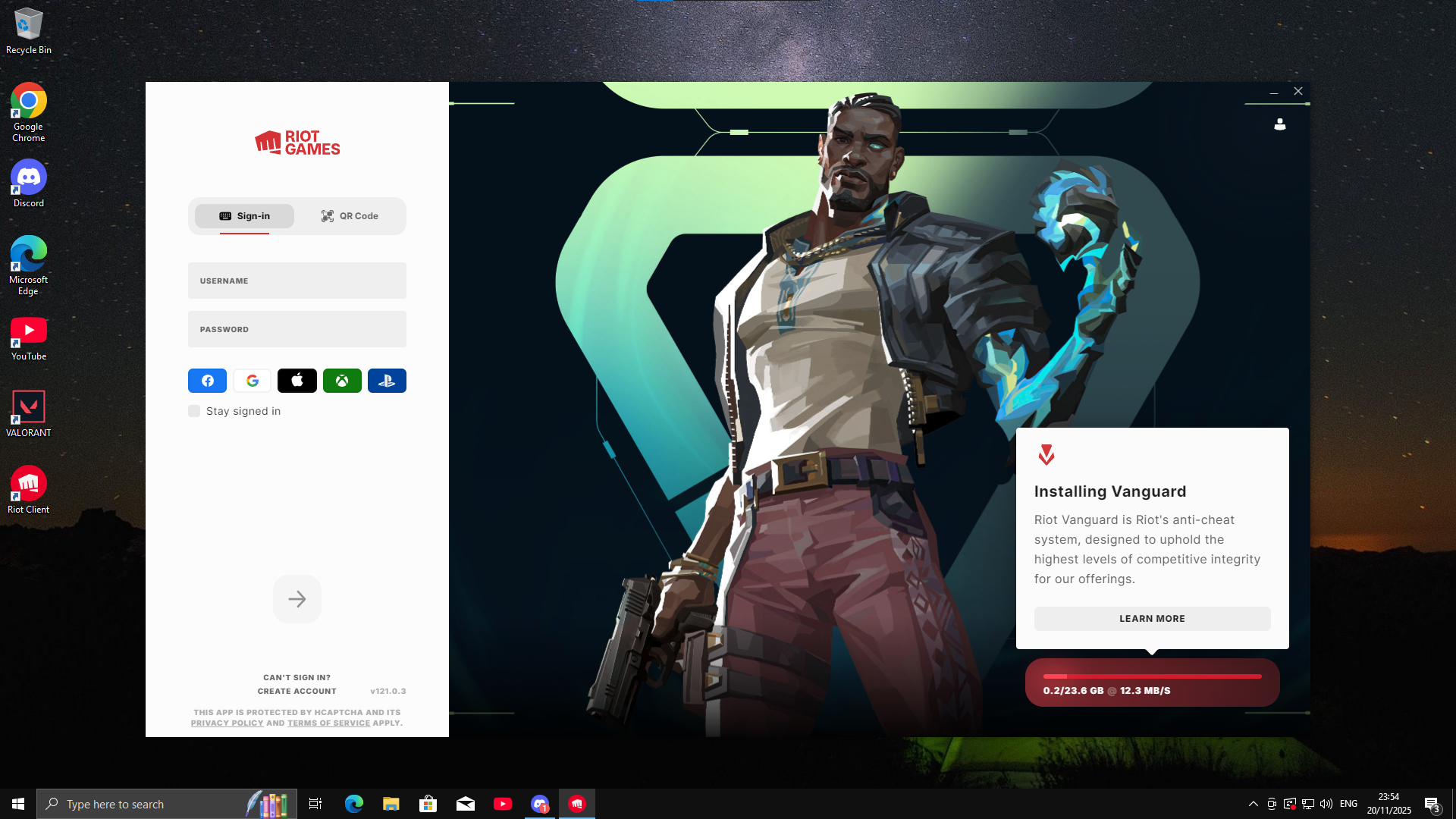Image resolution: width=1456 pixels, height=819 pixels.
Task: Focus the Password input field
Action: click(297, 329)
